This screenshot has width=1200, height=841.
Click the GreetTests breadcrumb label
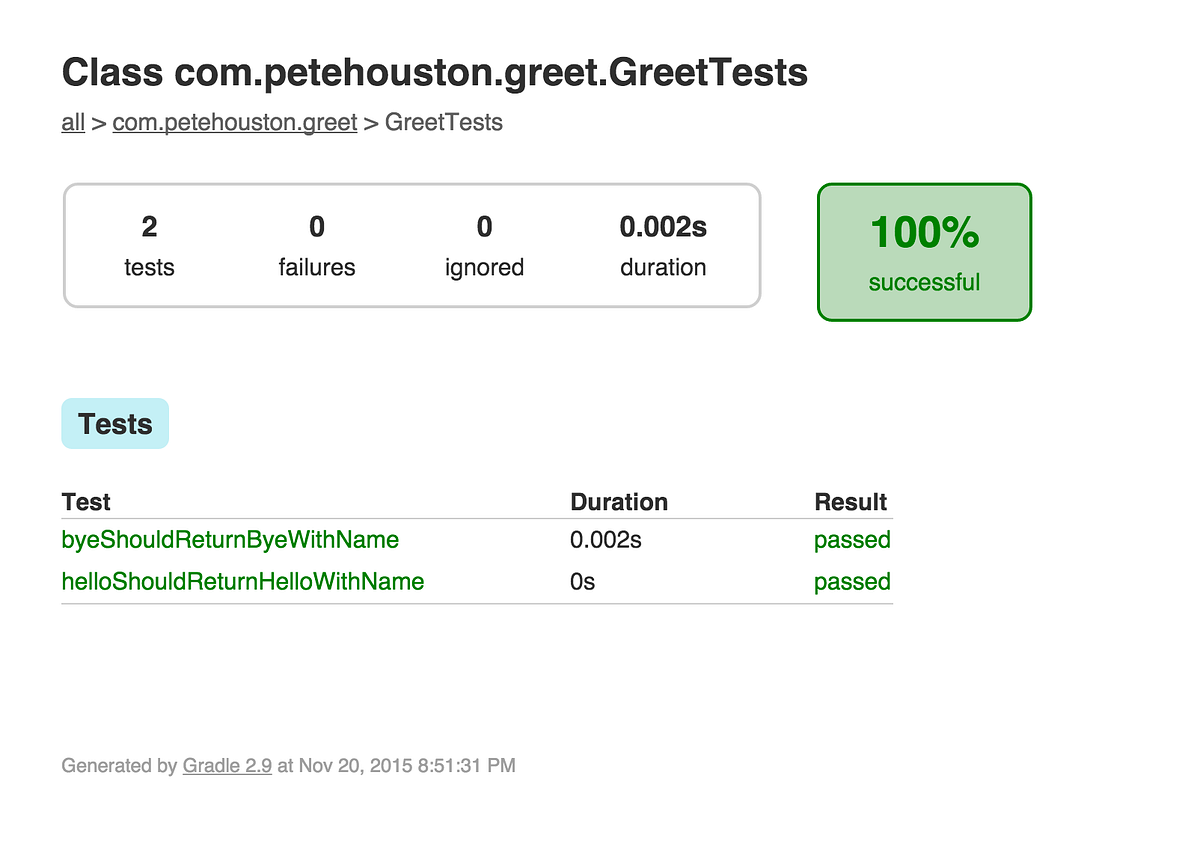pos(443,122)
